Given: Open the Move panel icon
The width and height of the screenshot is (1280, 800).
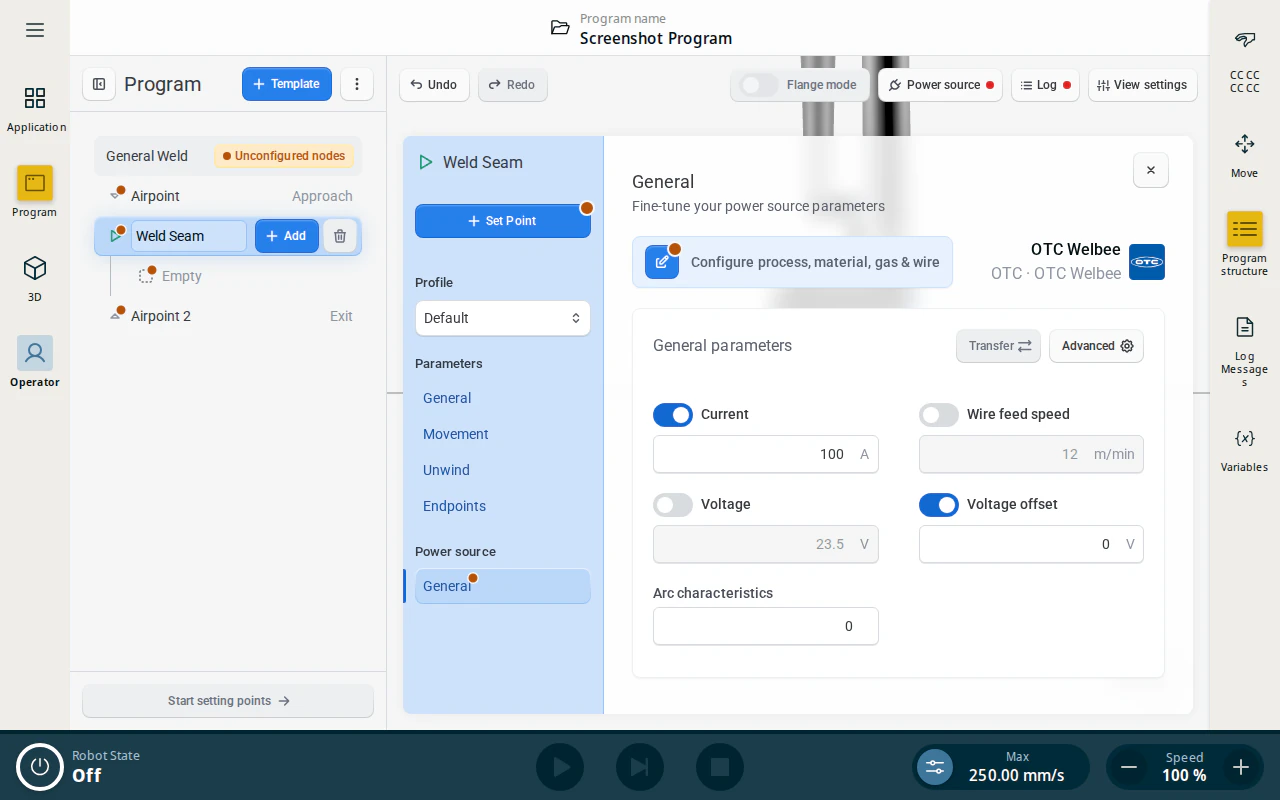Looking at the screenshot, I should click(x=1245, y=144).
